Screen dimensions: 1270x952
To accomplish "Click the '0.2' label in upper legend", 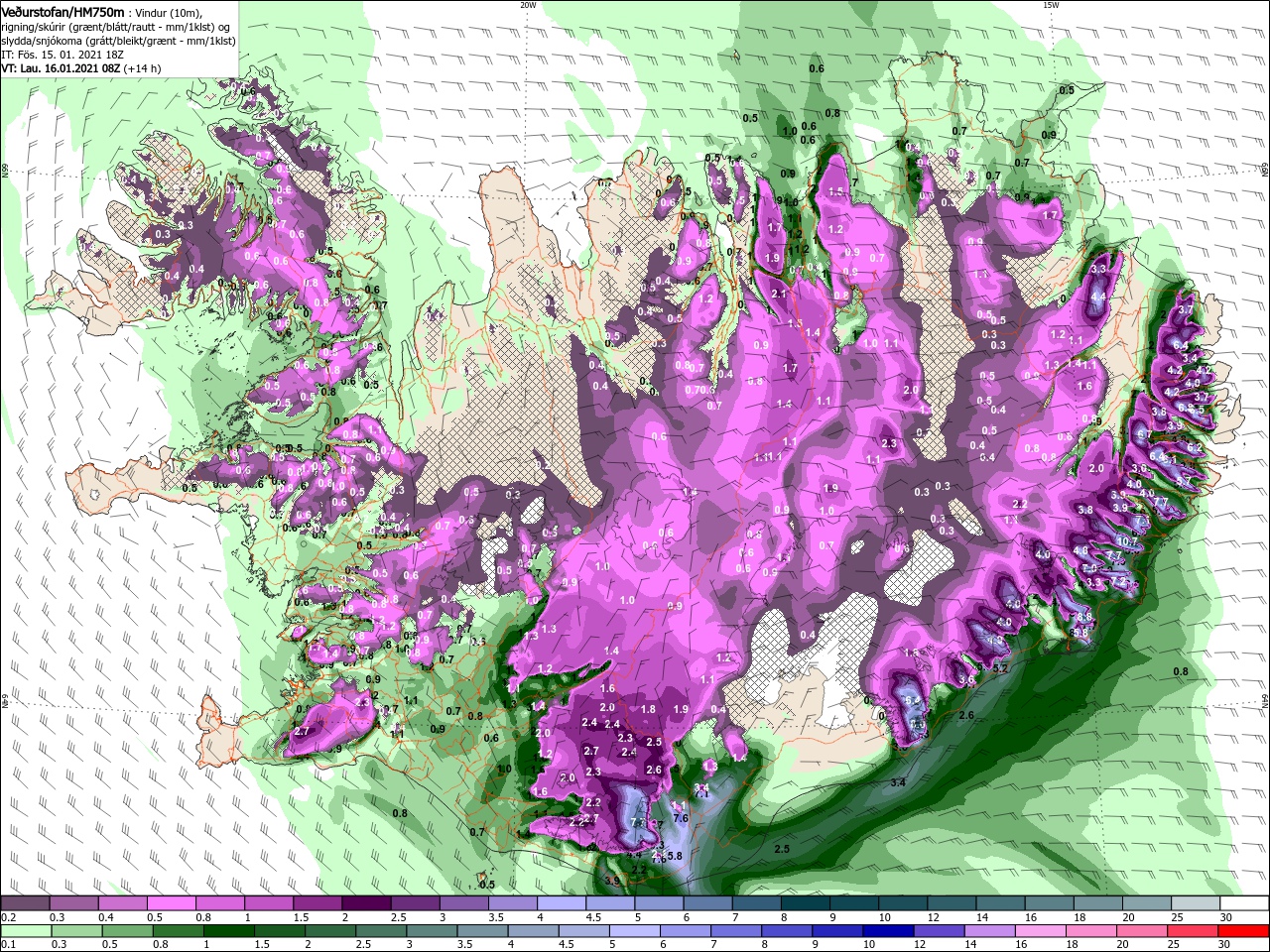I will pyautogui.click(x=9, y=917).
